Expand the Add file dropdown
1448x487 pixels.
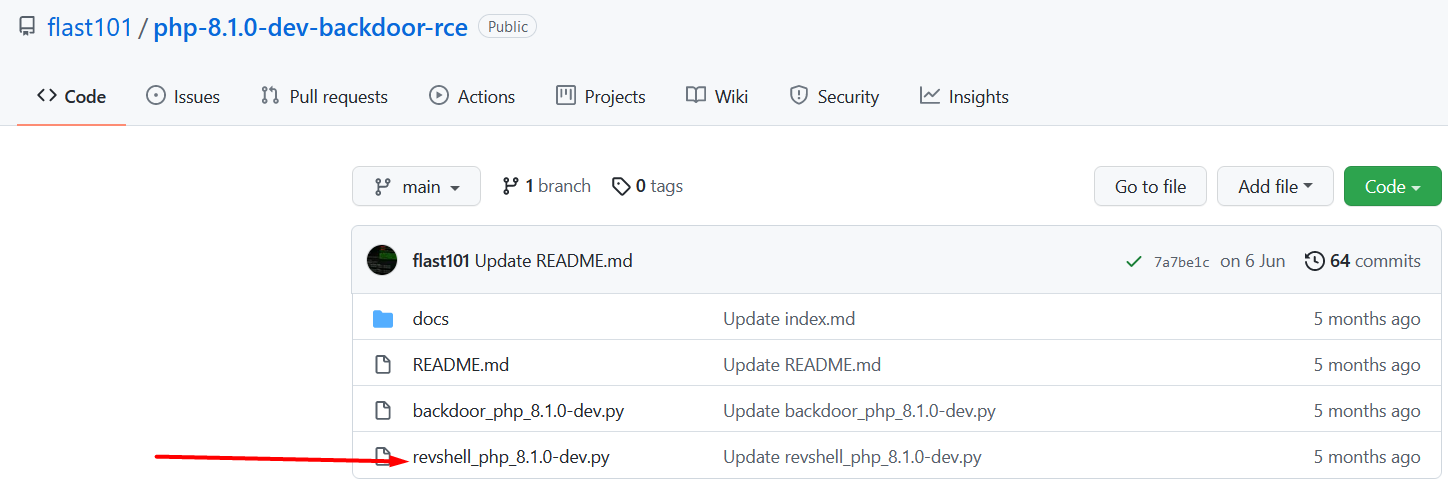[x=1275, y=186]
